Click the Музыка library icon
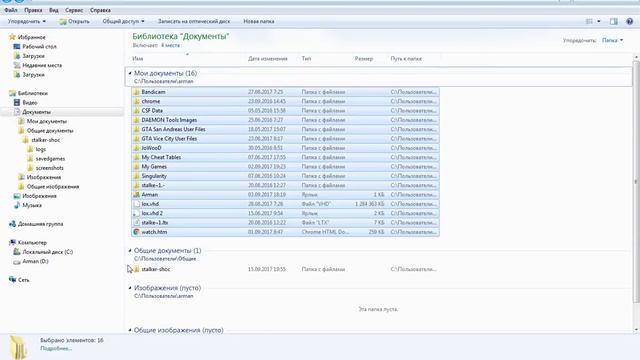This screenshot has height=360, width=640. [x=17, y=205]
